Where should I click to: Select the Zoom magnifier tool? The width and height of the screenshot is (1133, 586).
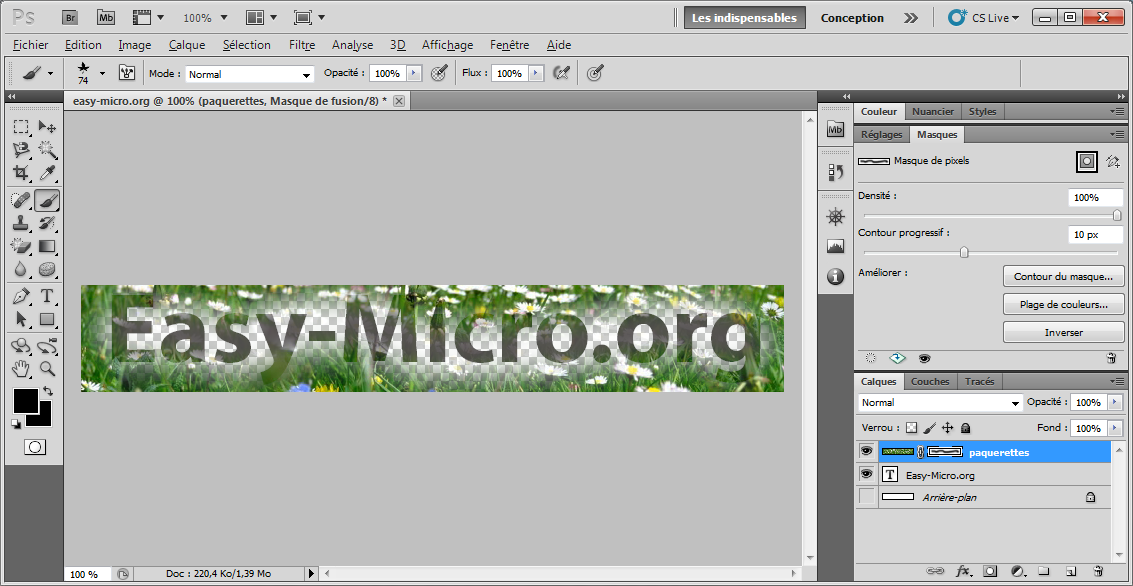pos(48,369)
